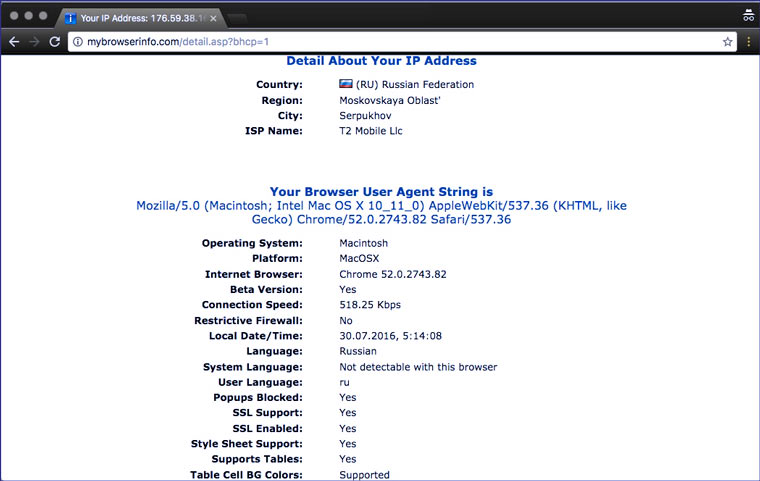Click the mybrowserinfo.com address field
760x481 pixels.
click(x=402, y=42)
